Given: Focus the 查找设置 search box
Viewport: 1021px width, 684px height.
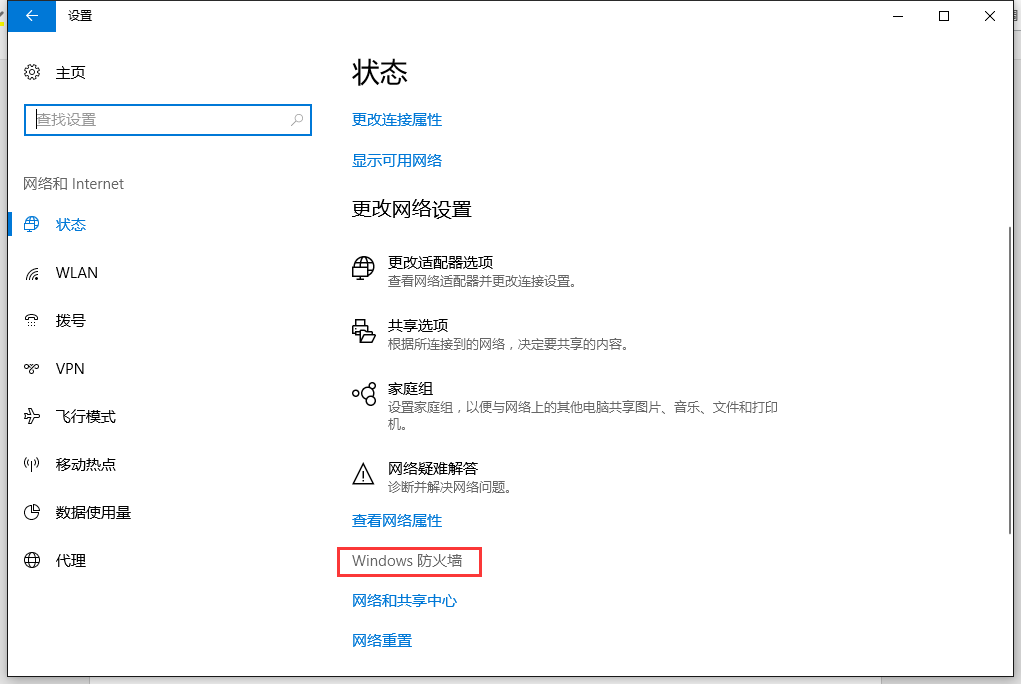Looking at the screenshot, I should [167, 120].
